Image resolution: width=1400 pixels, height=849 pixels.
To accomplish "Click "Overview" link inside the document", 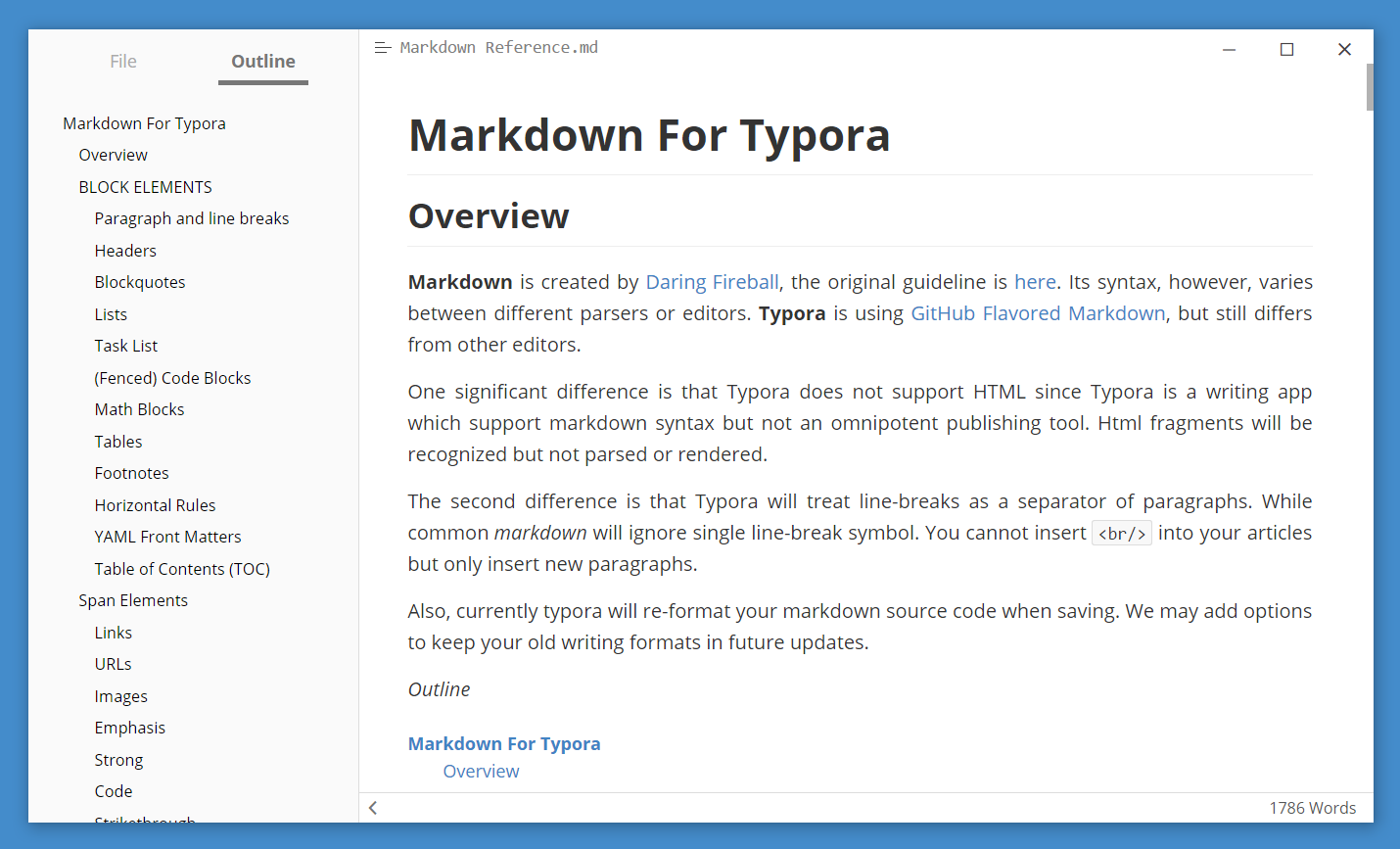I will point(481,771).
